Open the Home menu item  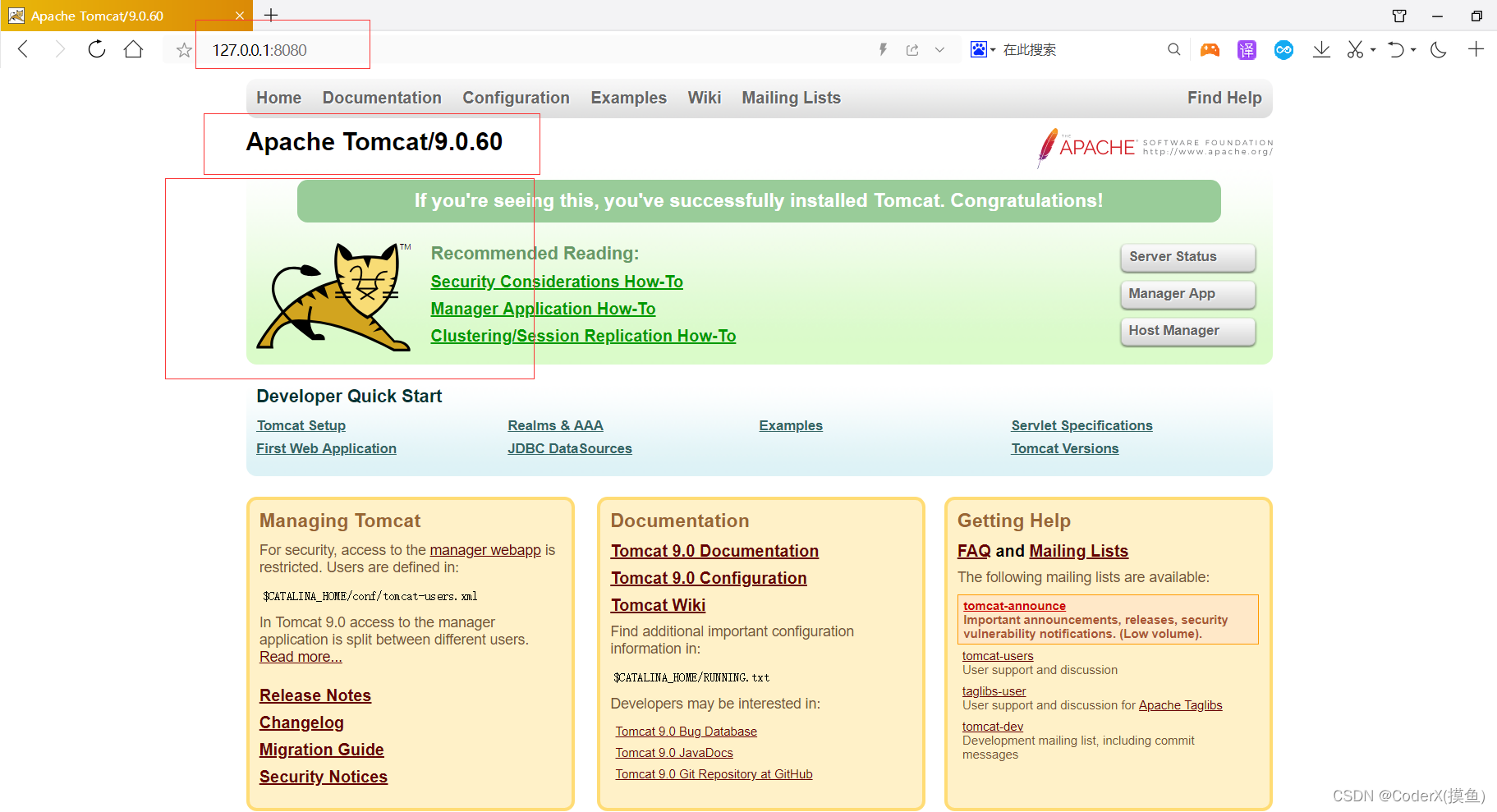point(279,98)
